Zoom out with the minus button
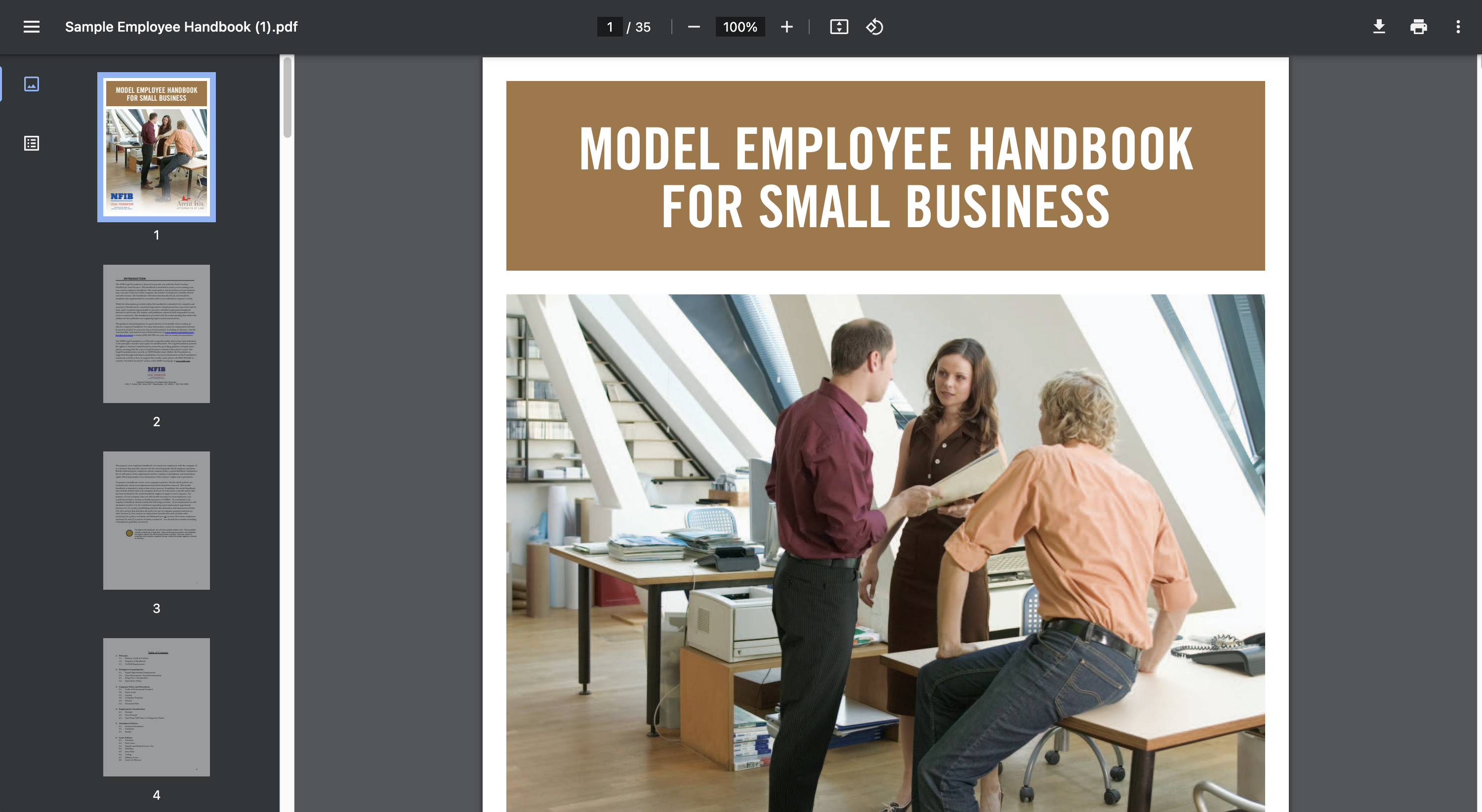 pyautogui.click(x=694, y=27)
